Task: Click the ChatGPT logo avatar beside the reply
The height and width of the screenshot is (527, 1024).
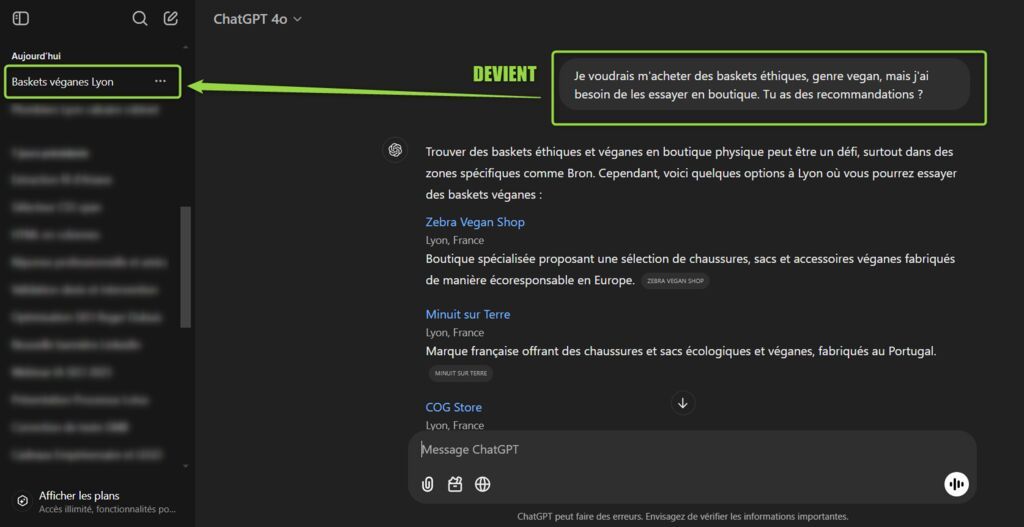Action: click(394, 150)
